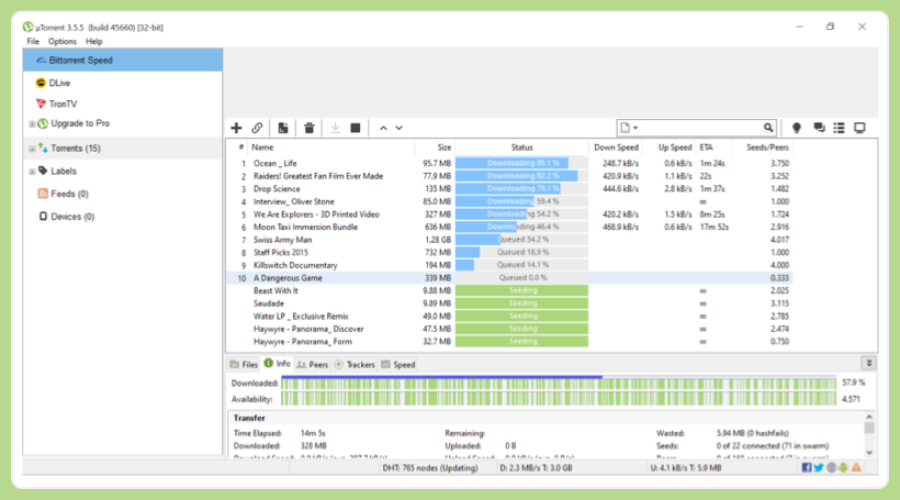900x500 pixels.
Task: Select Labels in the sidebar
Action: (63, 171)
